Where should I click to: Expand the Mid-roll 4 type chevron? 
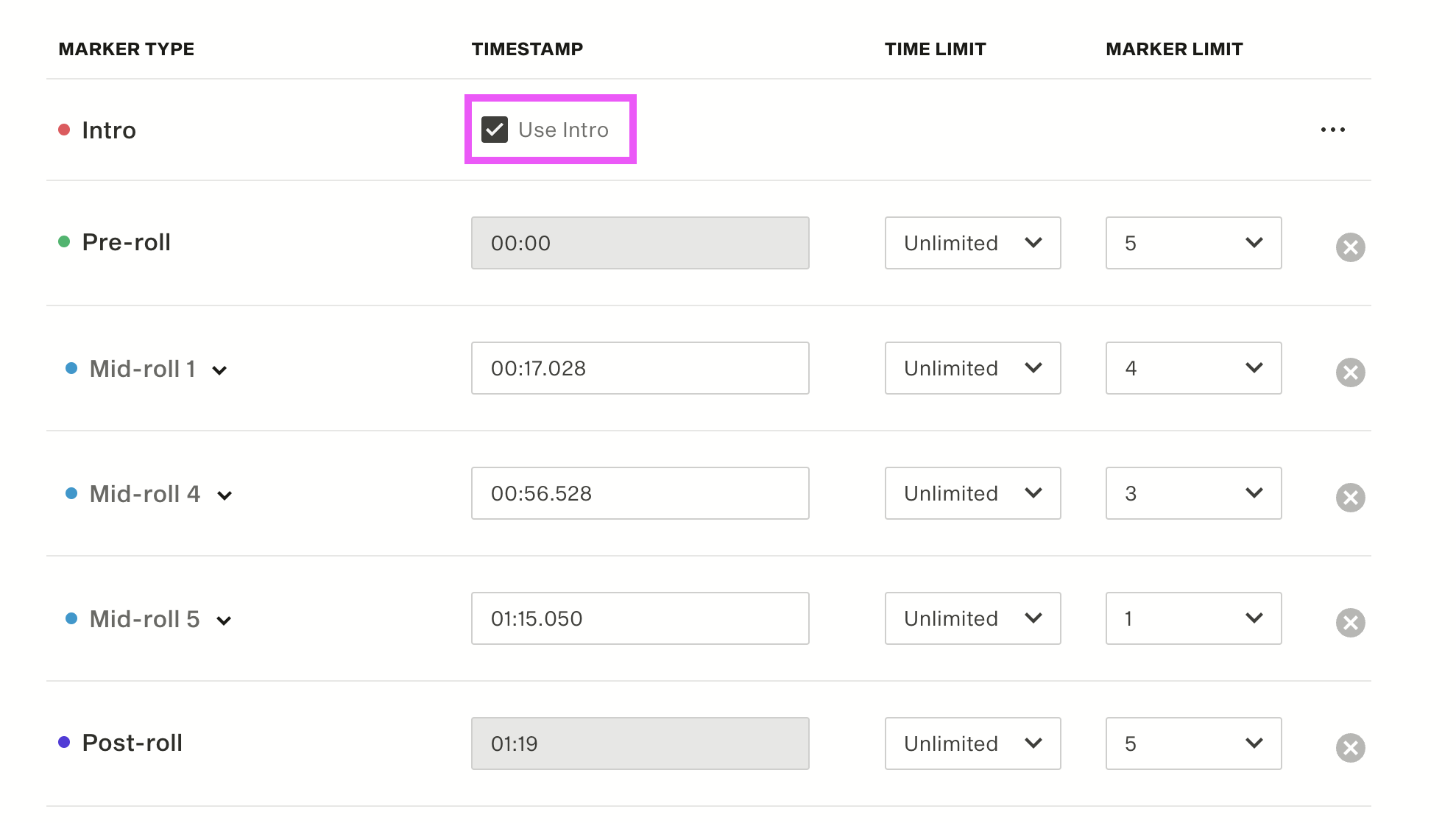tap(225, 495)
